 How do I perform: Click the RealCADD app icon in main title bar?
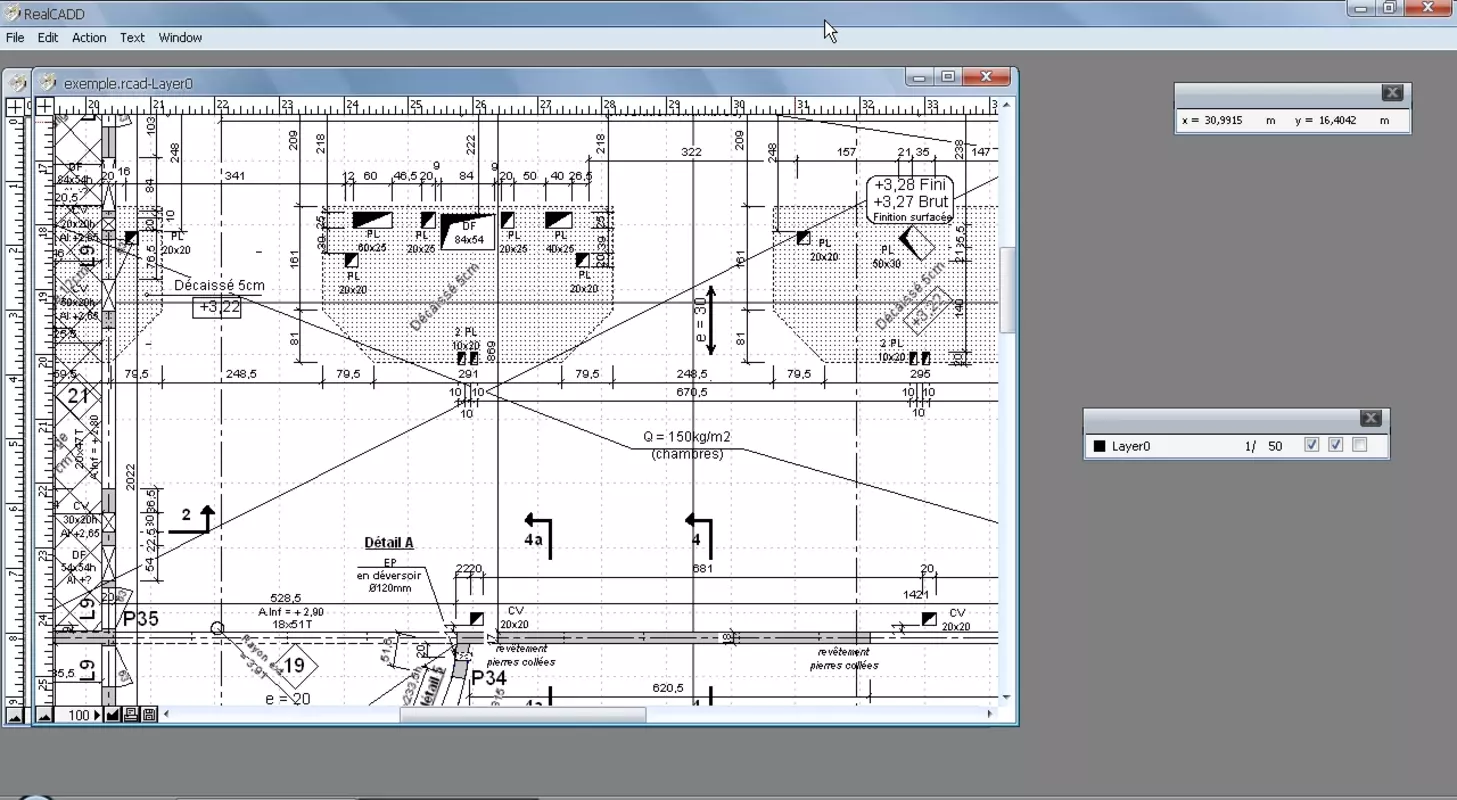[12, 13]
